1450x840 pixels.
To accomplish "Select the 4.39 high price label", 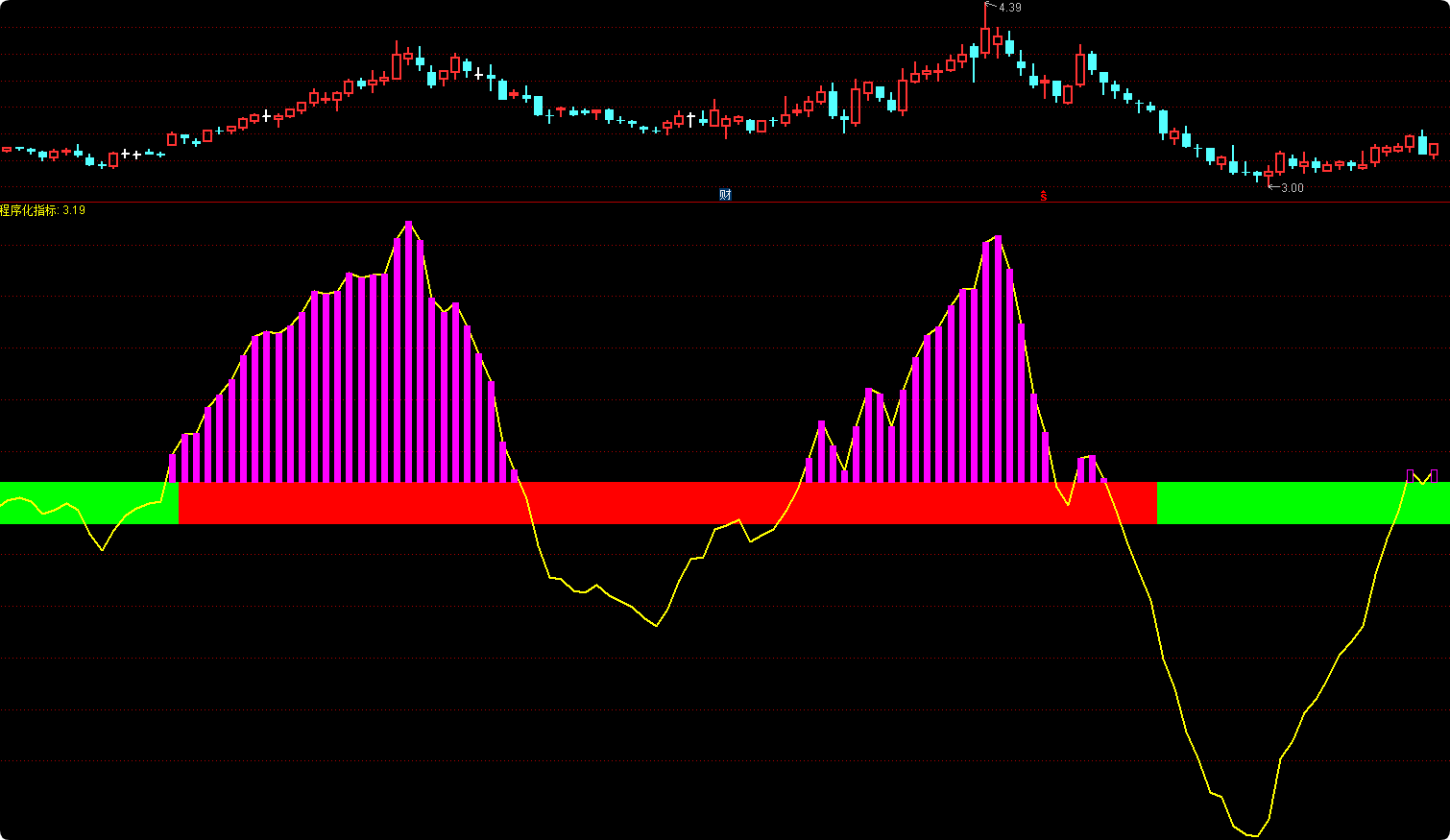I will tap(1009, 8).
